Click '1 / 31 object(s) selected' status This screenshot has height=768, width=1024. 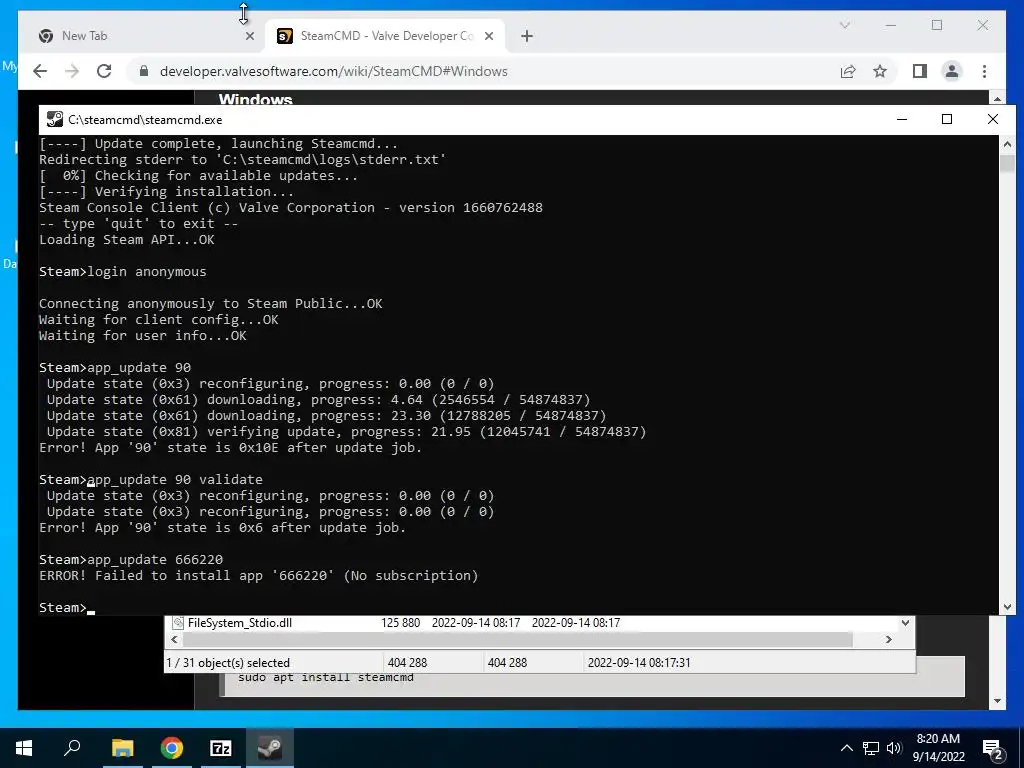pyautogui.click(x=228, y=662)
